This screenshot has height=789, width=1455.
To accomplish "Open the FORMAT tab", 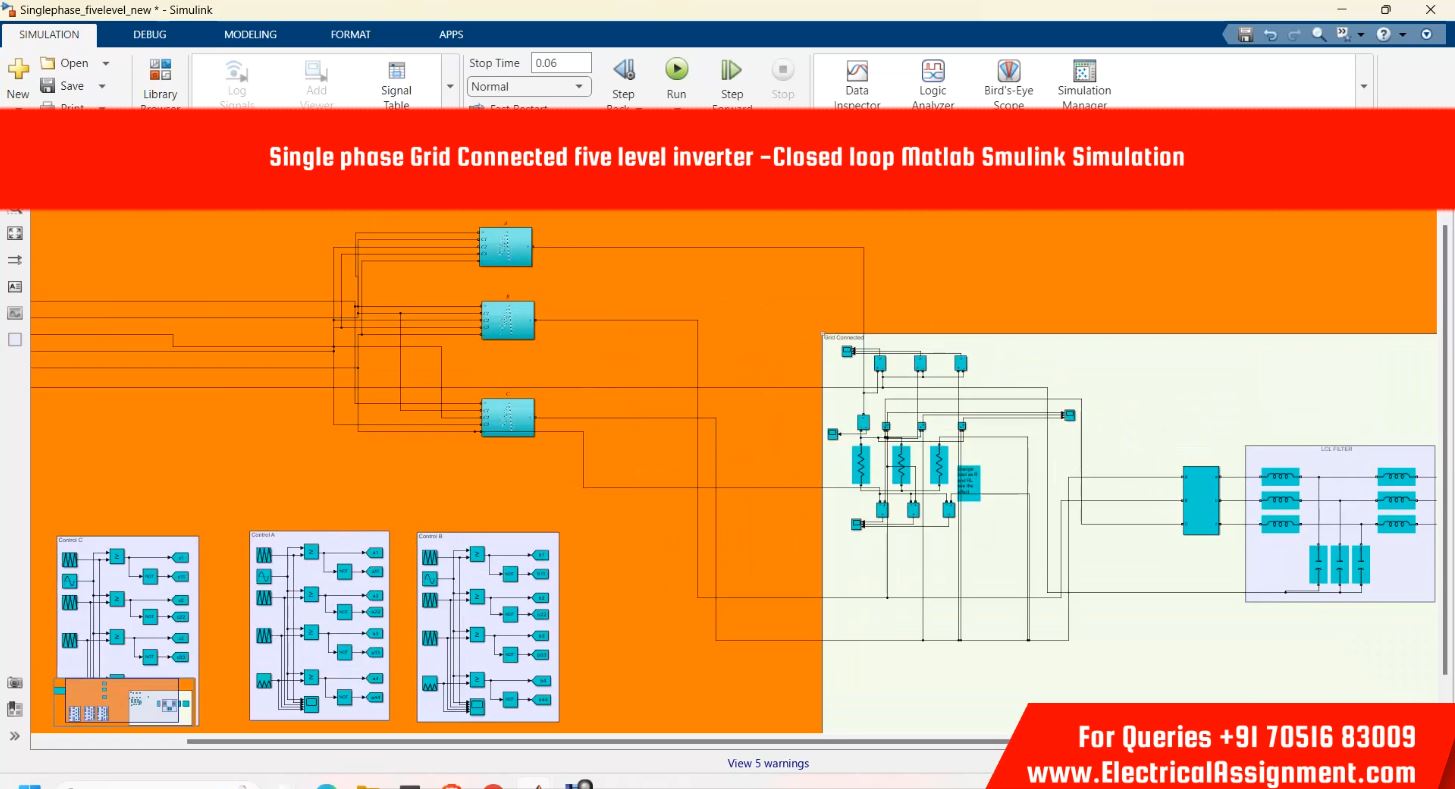I will click(x=351, y=34).
